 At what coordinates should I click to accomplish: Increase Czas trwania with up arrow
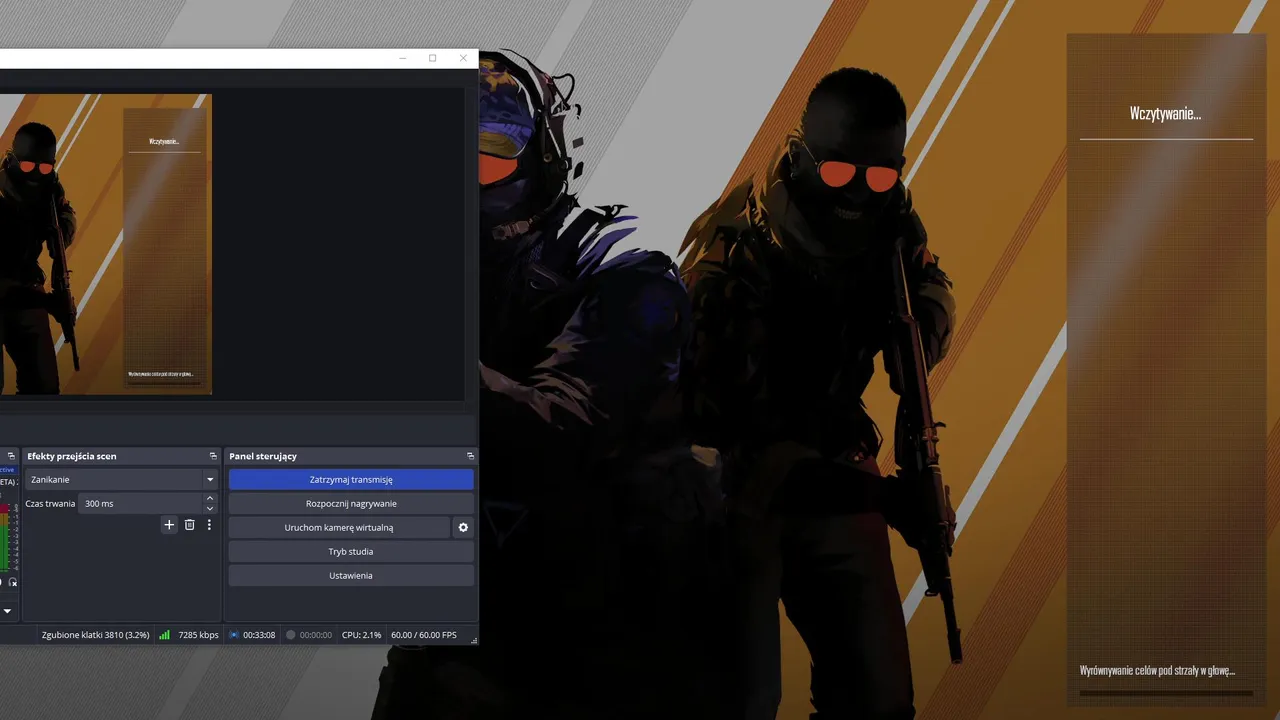210,498
